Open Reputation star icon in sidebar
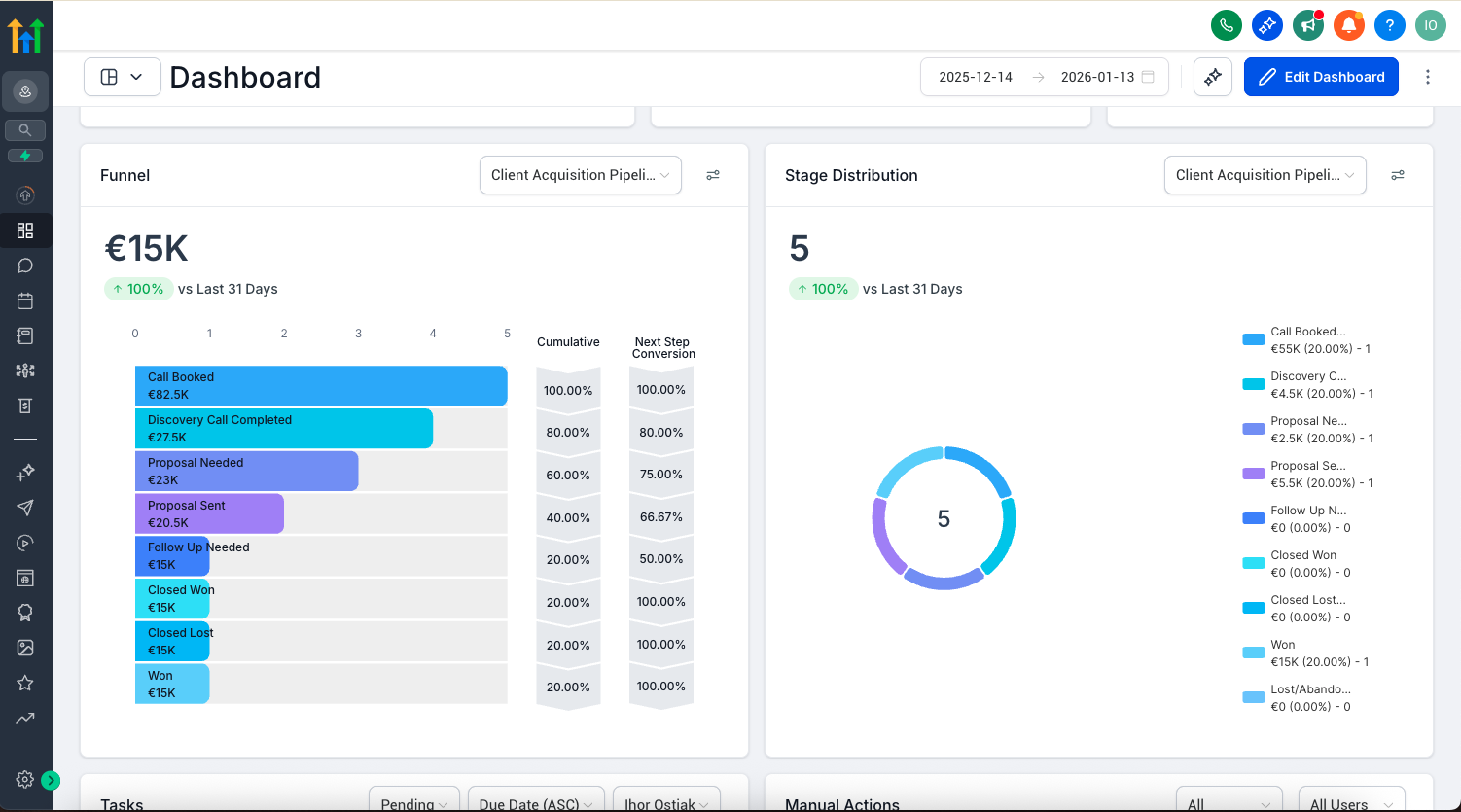Screen dimensions: 1461x812 point(25,683)
